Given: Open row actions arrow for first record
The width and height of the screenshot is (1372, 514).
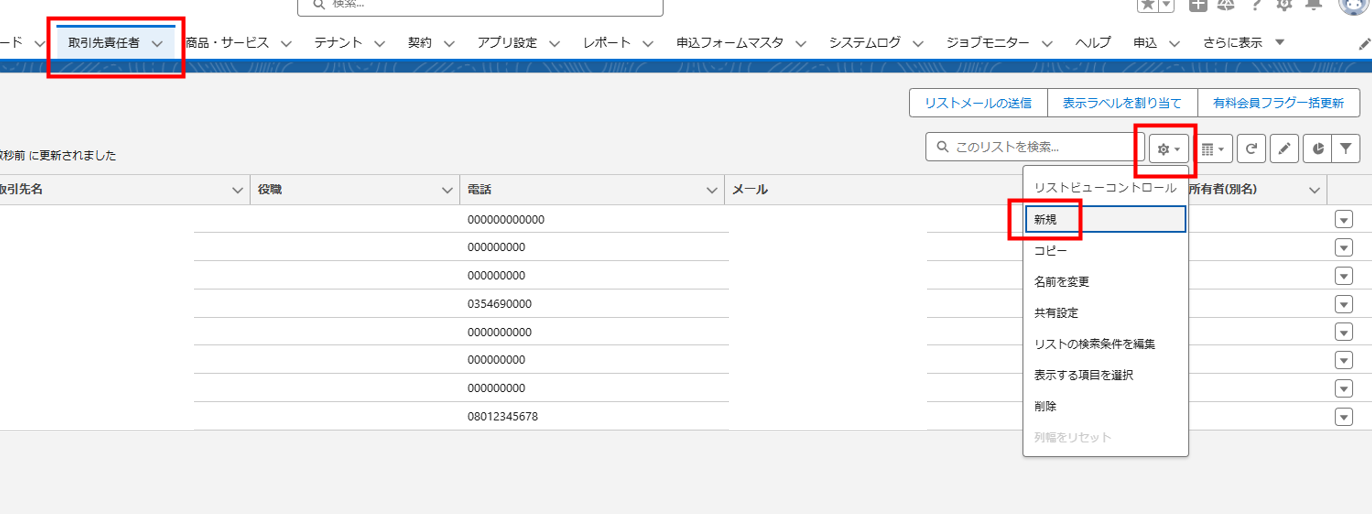Looking at the screenshot, I should [x=1343, y=220].
